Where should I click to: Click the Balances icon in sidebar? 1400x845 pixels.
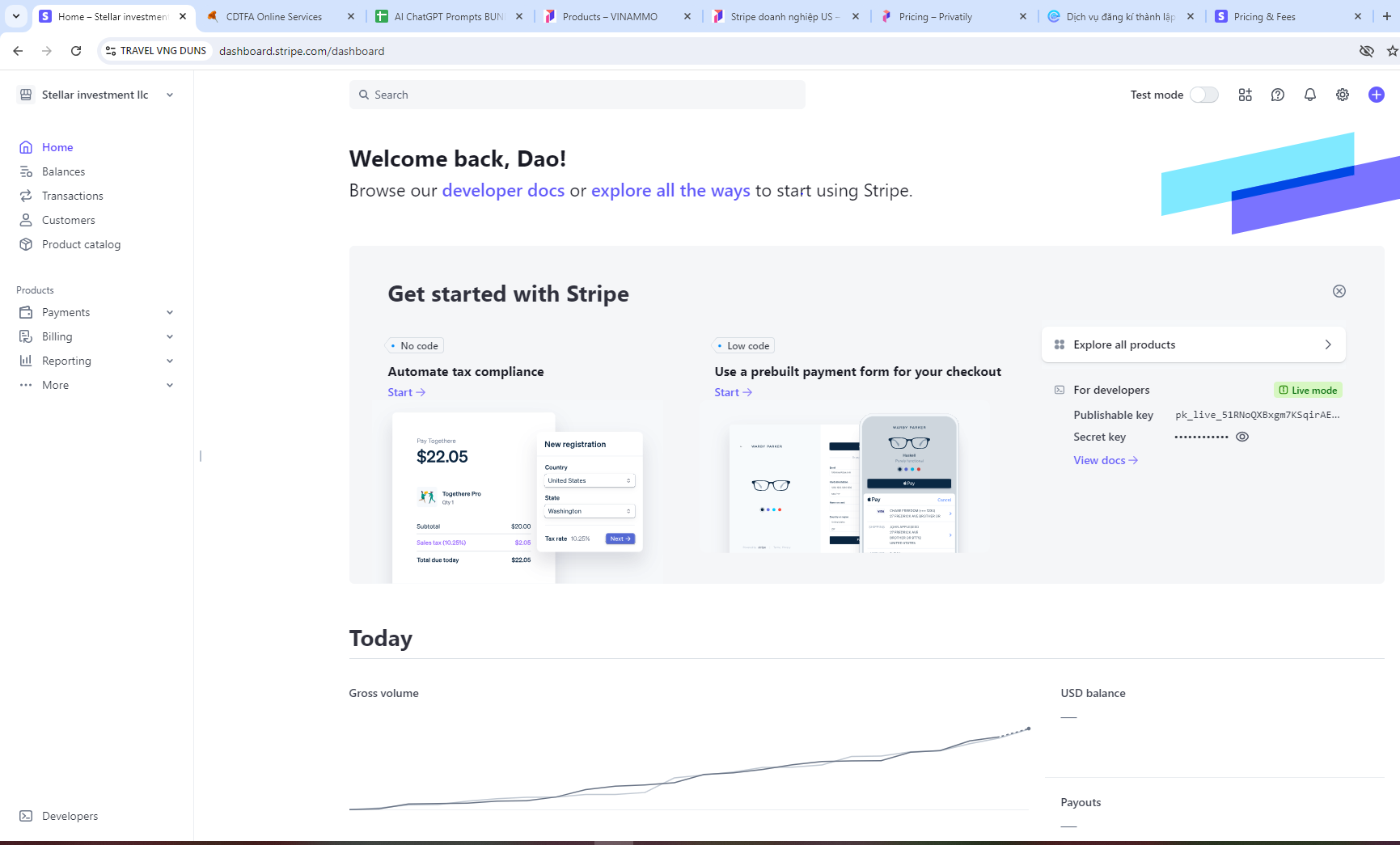click(26, 171)
